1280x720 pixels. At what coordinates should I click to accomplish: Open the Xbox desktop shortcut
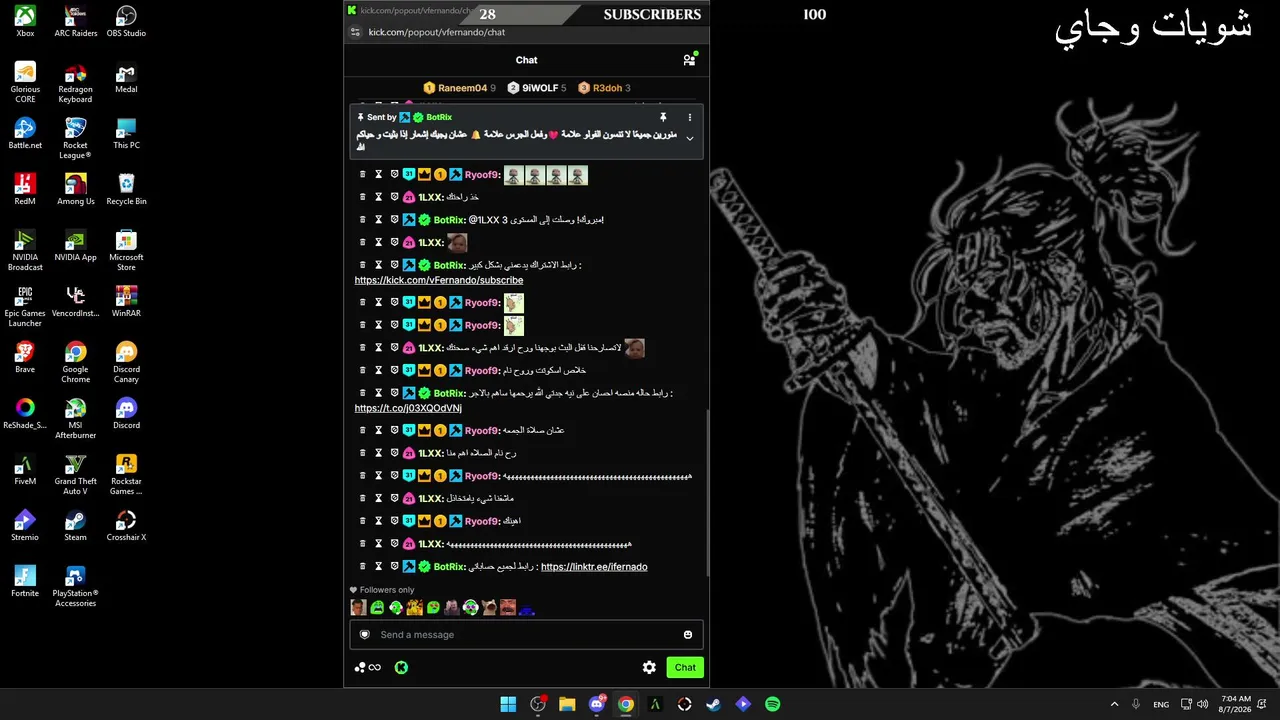pyautogui.click(x=25, y=22)
